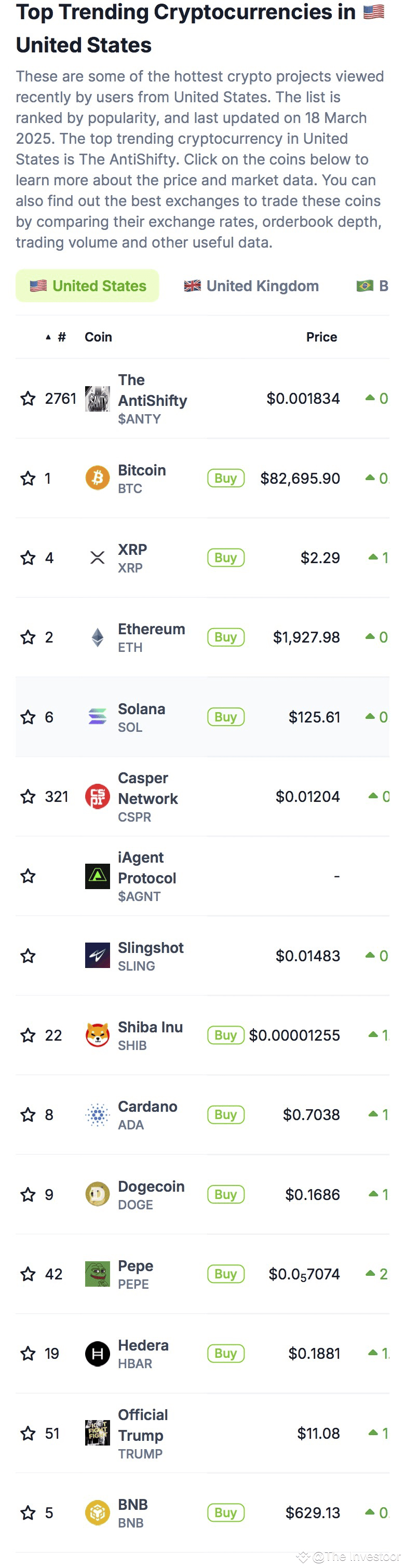Click the Price column header
The image size is (405, 1568).
coord(321,337)
